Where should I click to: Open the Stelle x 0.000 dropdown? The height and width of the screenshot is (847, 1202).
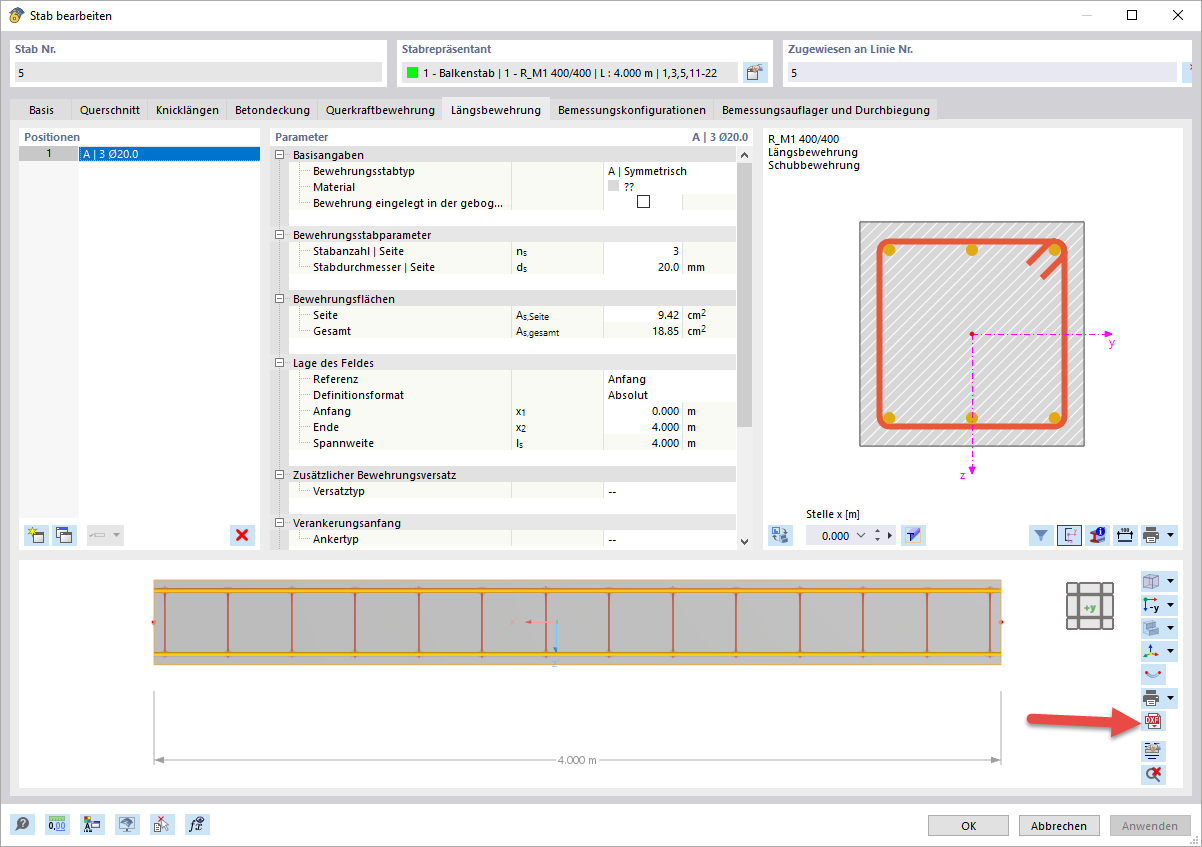[859, 536]
